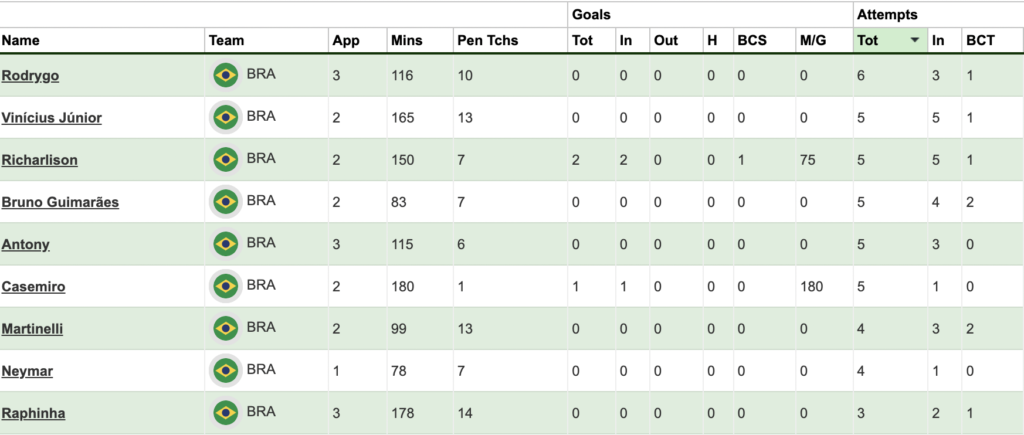Sort by M/G column header
The image size is (1024, 435).
click(x=812, y=41)
